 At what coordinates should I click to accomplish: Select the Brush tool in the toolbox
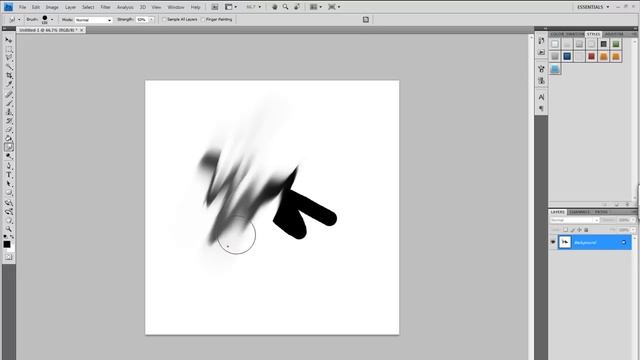9,103
